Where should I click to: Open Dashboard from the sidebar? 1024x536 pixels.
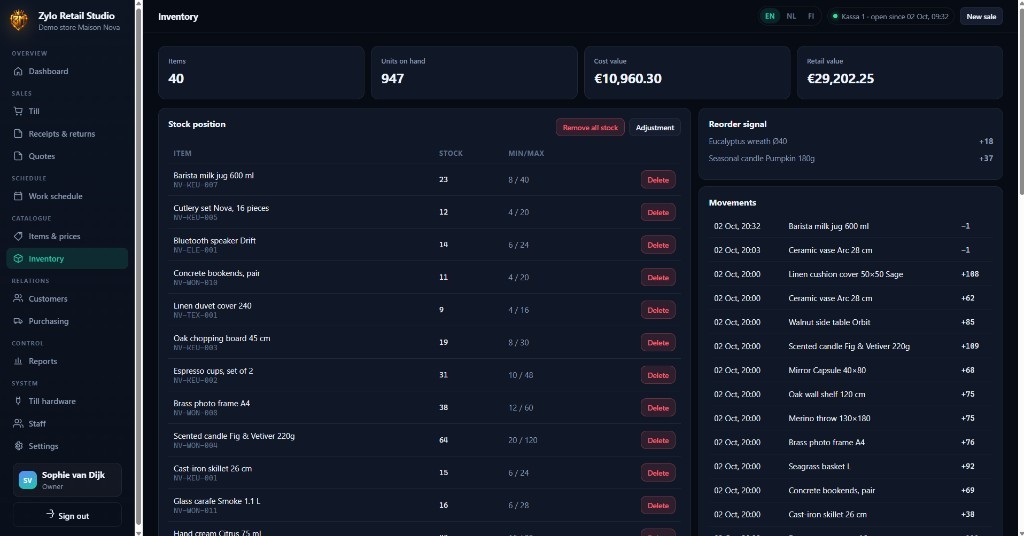click(x=67, y=71)
